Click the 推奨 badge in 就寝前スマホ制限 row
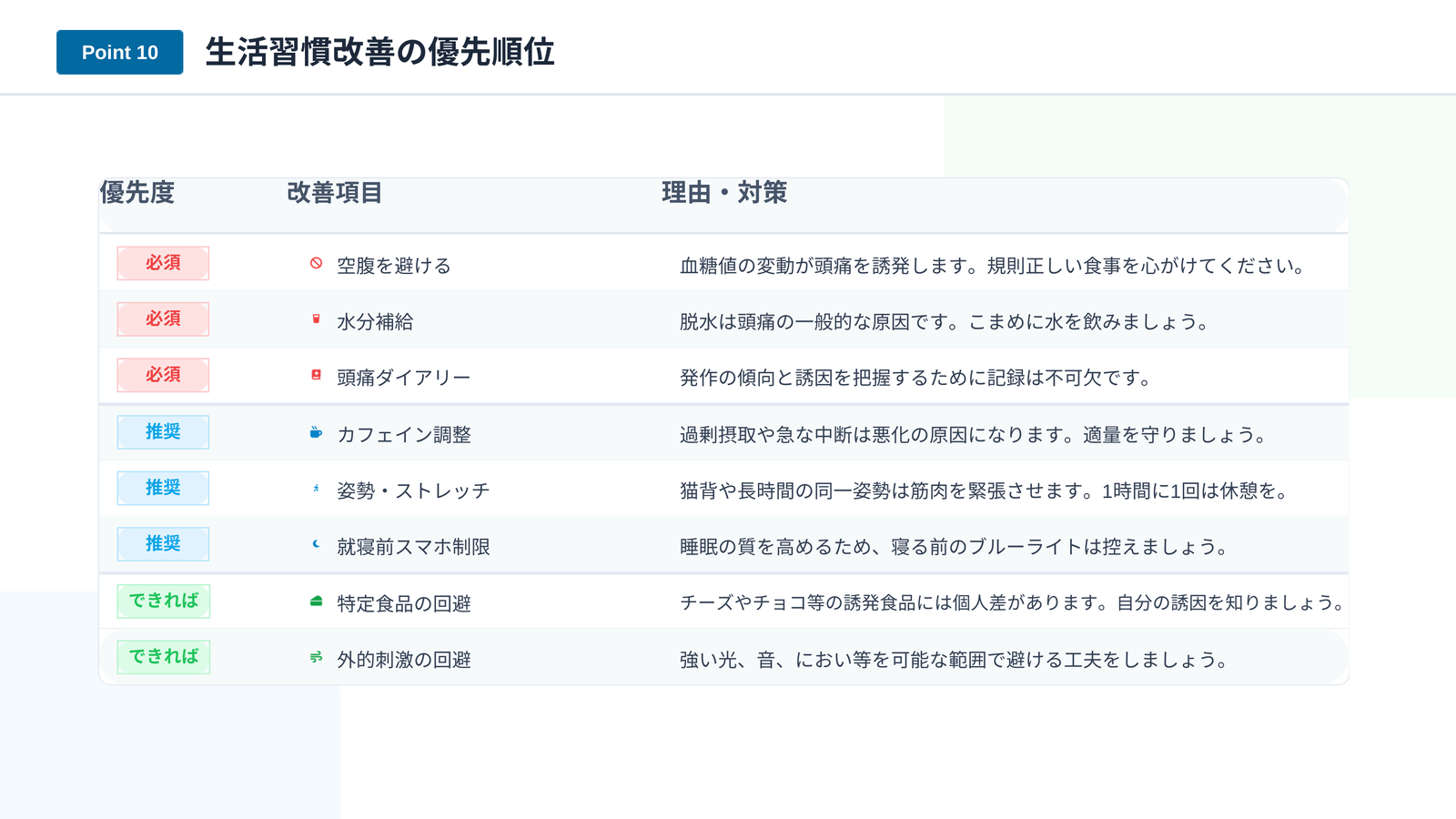Viewport: 1456px width, 819px height. (163, 544)
